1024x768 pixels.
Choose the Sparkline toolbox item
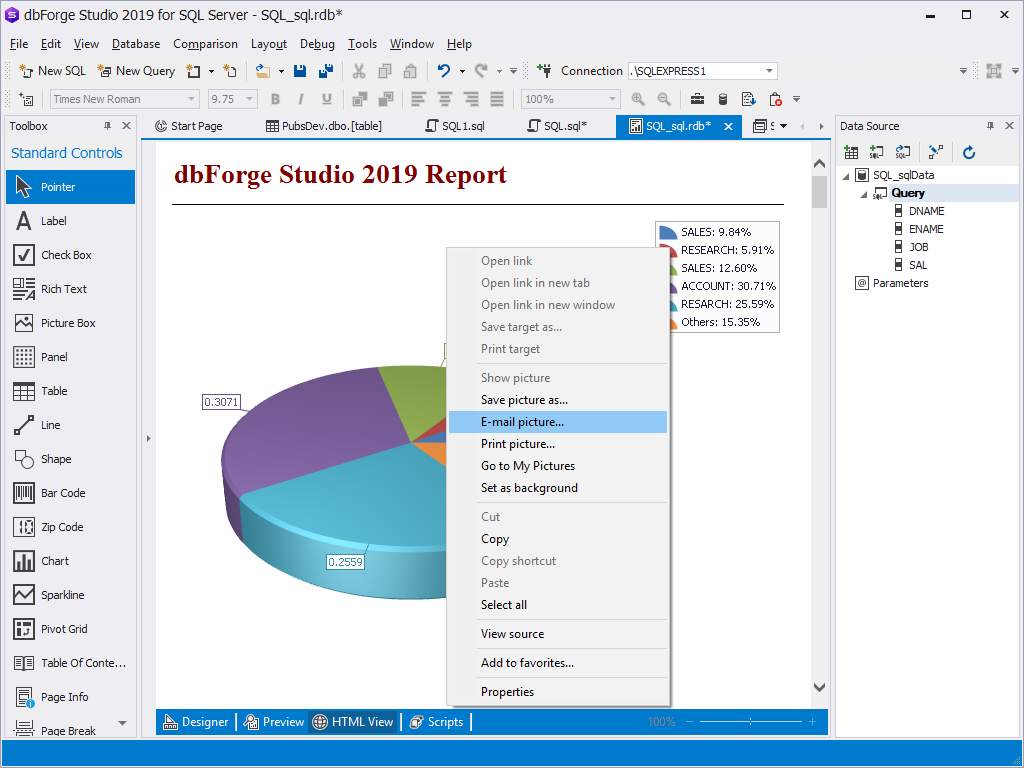pyautogui.click(x=62, y=595)
